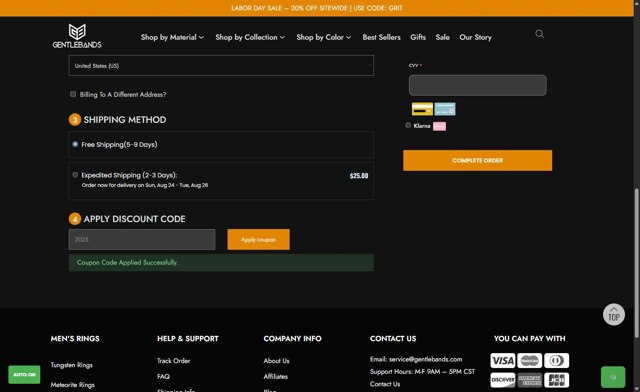
Task: Open the Track Order link
Action: [173, 361]
